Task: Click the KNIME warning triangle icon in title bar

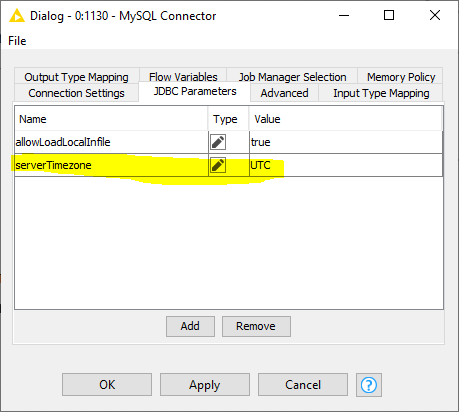Action: point(17,16)
